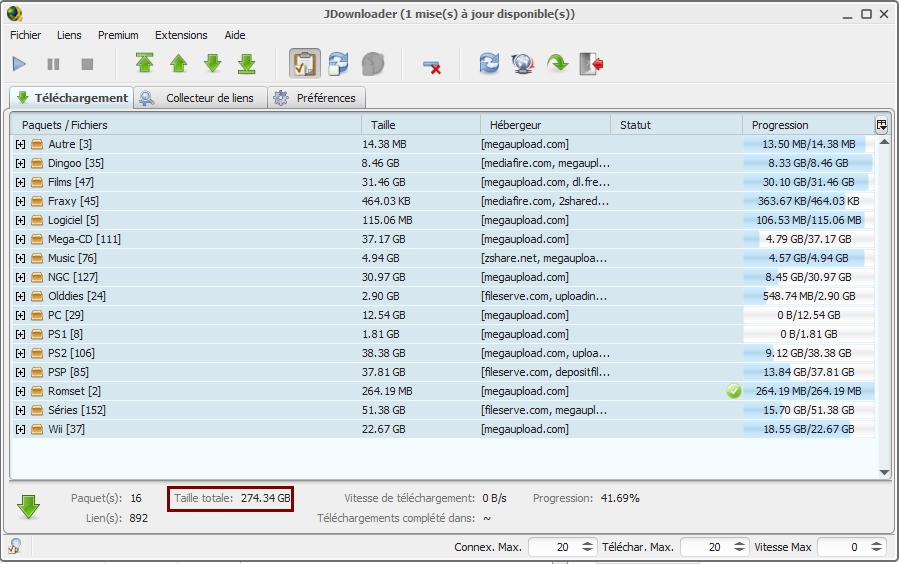Toggle automatic reconnect icon
The height and width of the screenshot is (564, 899).
click(x=338, y=64)
